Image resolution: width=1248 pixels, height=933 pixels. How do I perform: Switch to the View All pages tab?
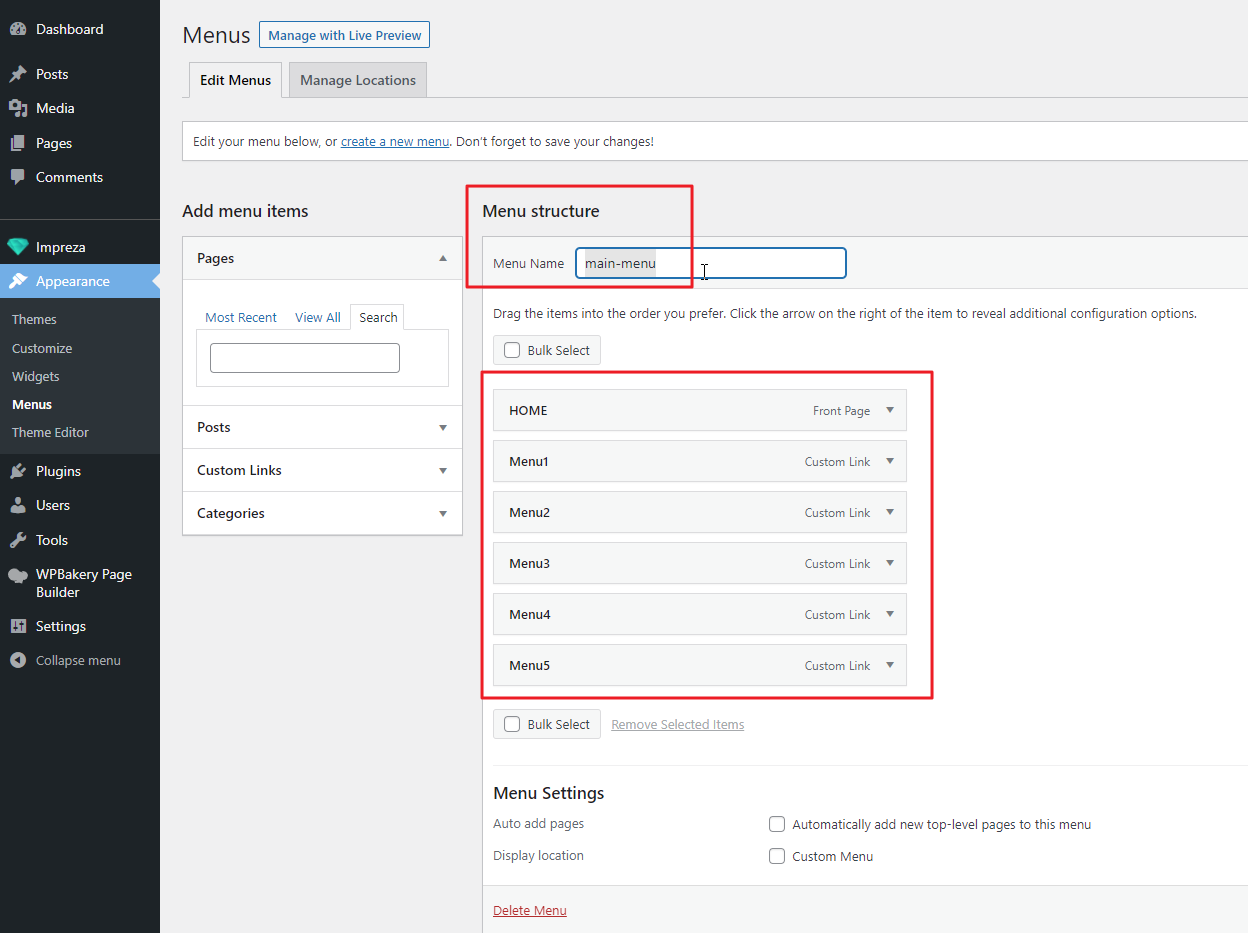tap(318, 317)
